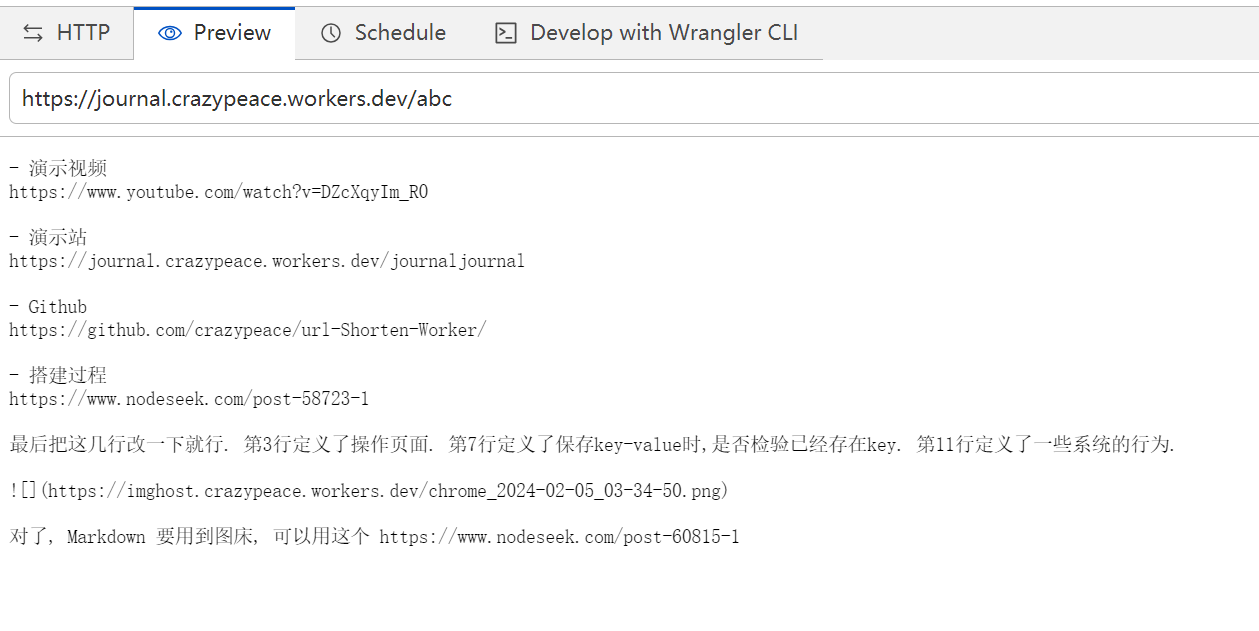
Task: Open the Develop with Wrangler CLI tab
Action: (663, 33)
